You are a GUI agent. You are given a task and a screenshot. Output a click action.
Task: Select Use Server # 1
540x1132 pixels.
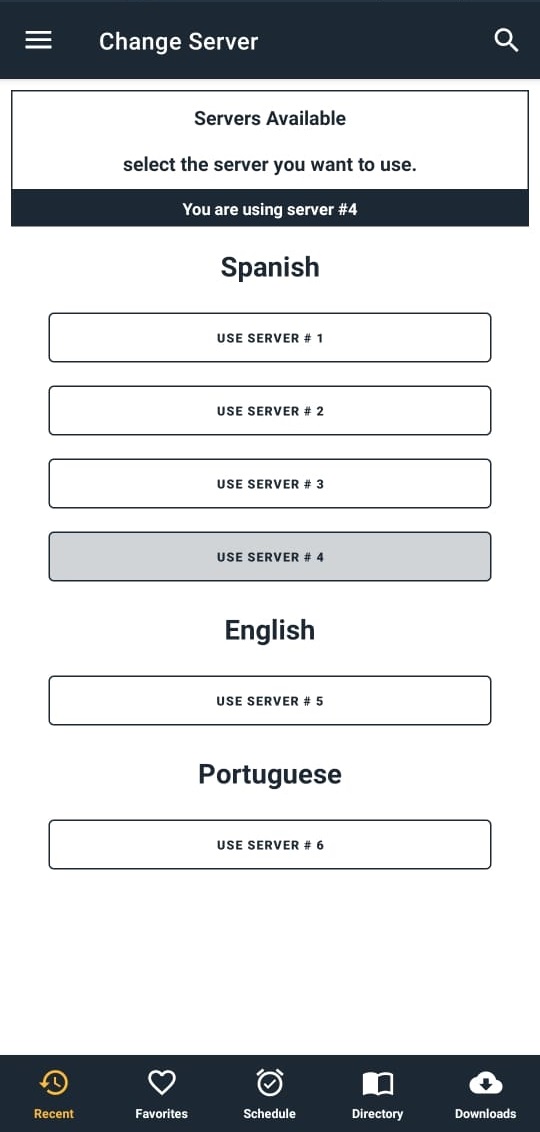click(270, 337)
